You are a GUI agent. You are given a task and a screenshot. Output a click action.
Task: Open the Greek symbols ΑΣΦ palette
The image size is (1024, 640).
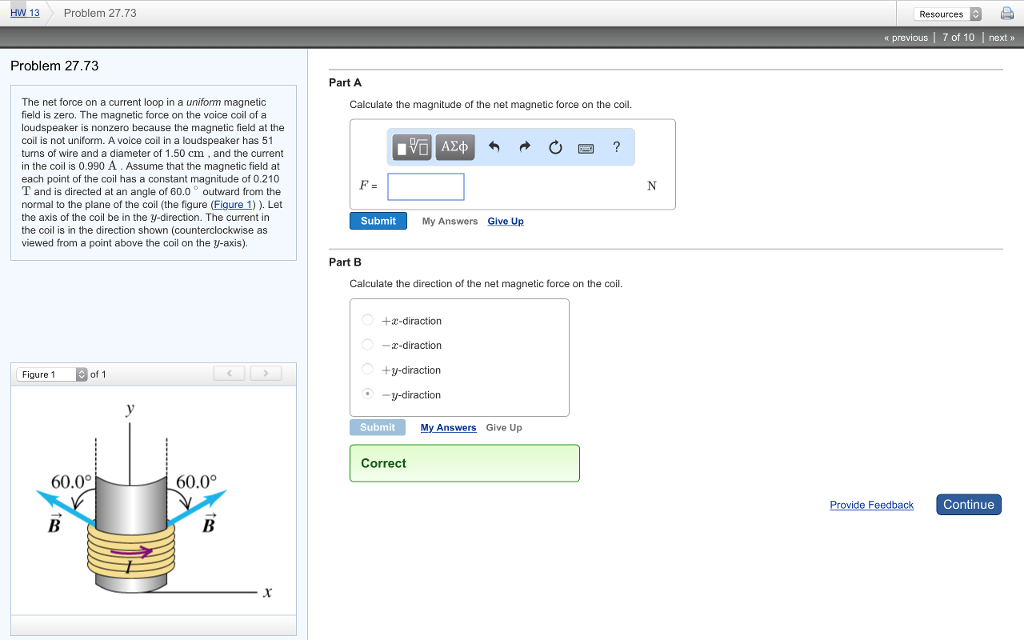pos(455,147)
